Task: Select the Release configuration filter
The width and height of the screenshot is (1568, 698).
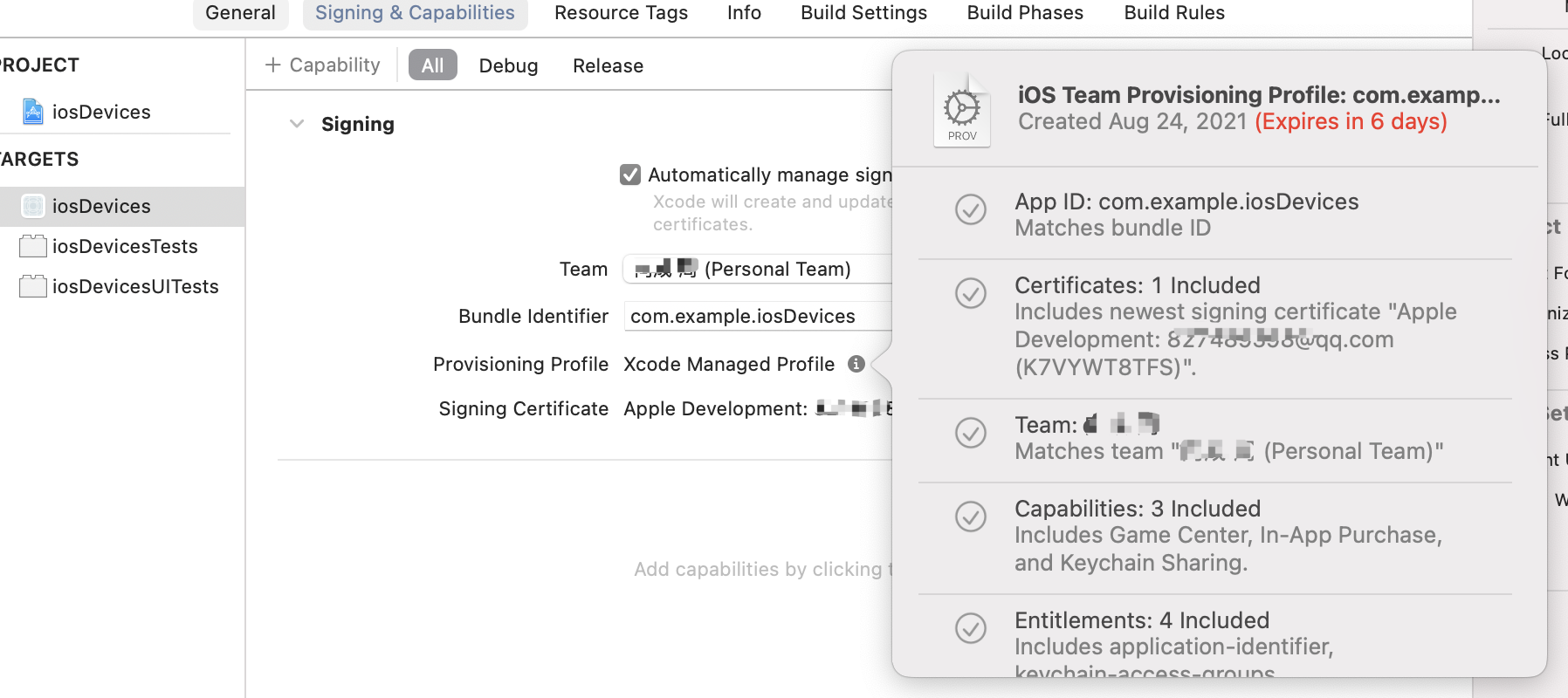Action: [608, 65]
